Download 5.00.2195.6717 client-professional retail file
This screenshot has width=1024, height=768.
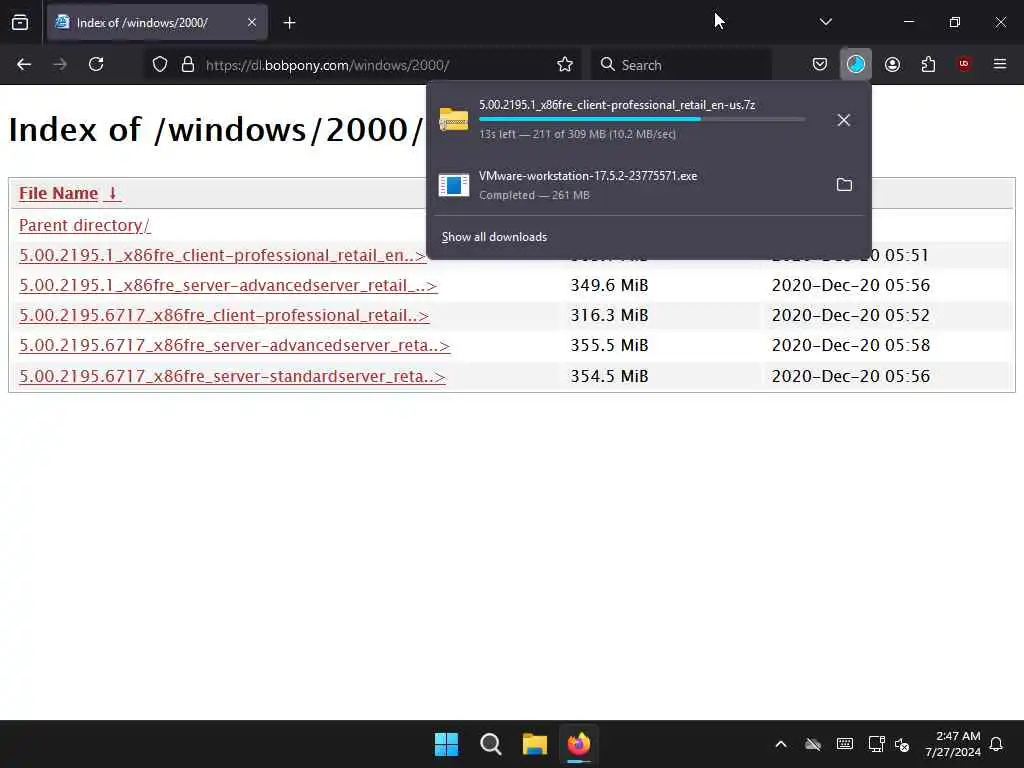224,315
